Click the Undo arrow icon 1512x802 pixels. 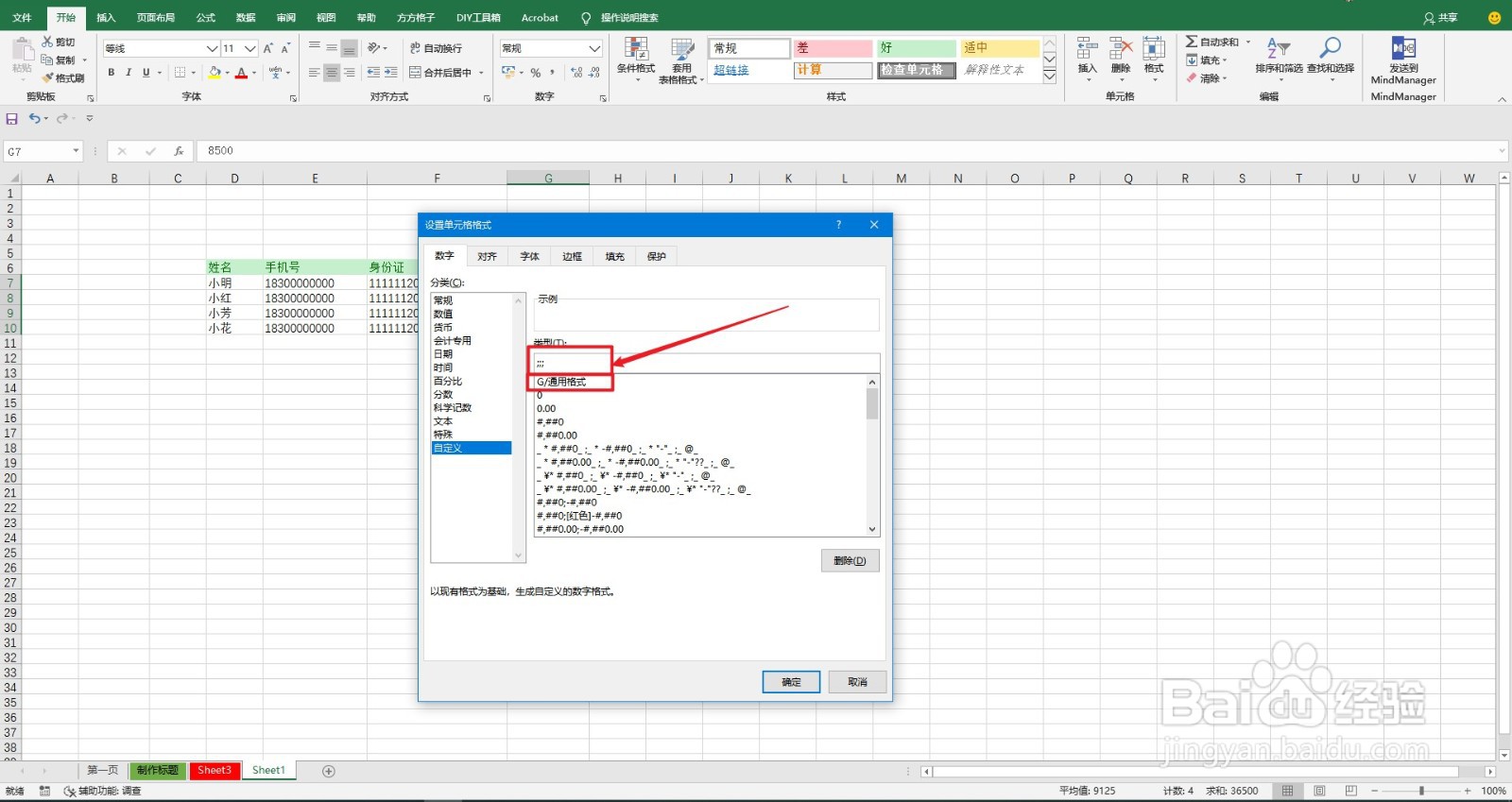[34, 119]
